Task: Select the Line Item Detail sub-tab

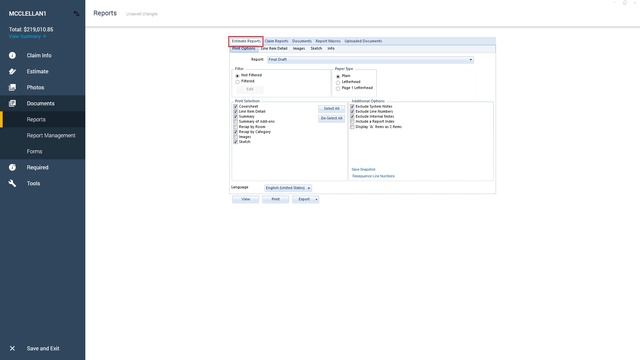Action: pyautogui.click(x=274, y=49)
